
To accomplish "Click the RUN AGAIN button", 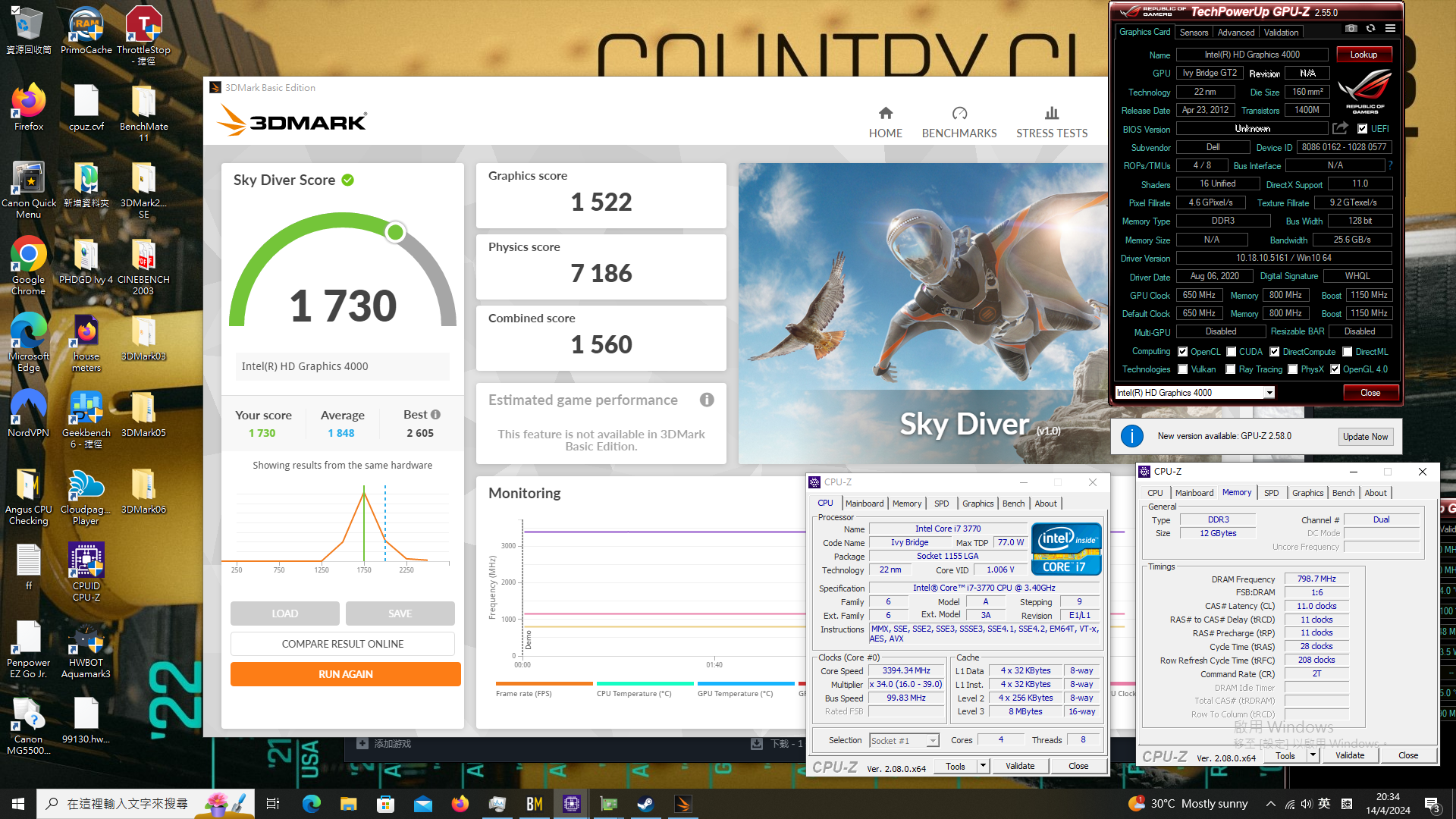I will (x=346, y=674).
